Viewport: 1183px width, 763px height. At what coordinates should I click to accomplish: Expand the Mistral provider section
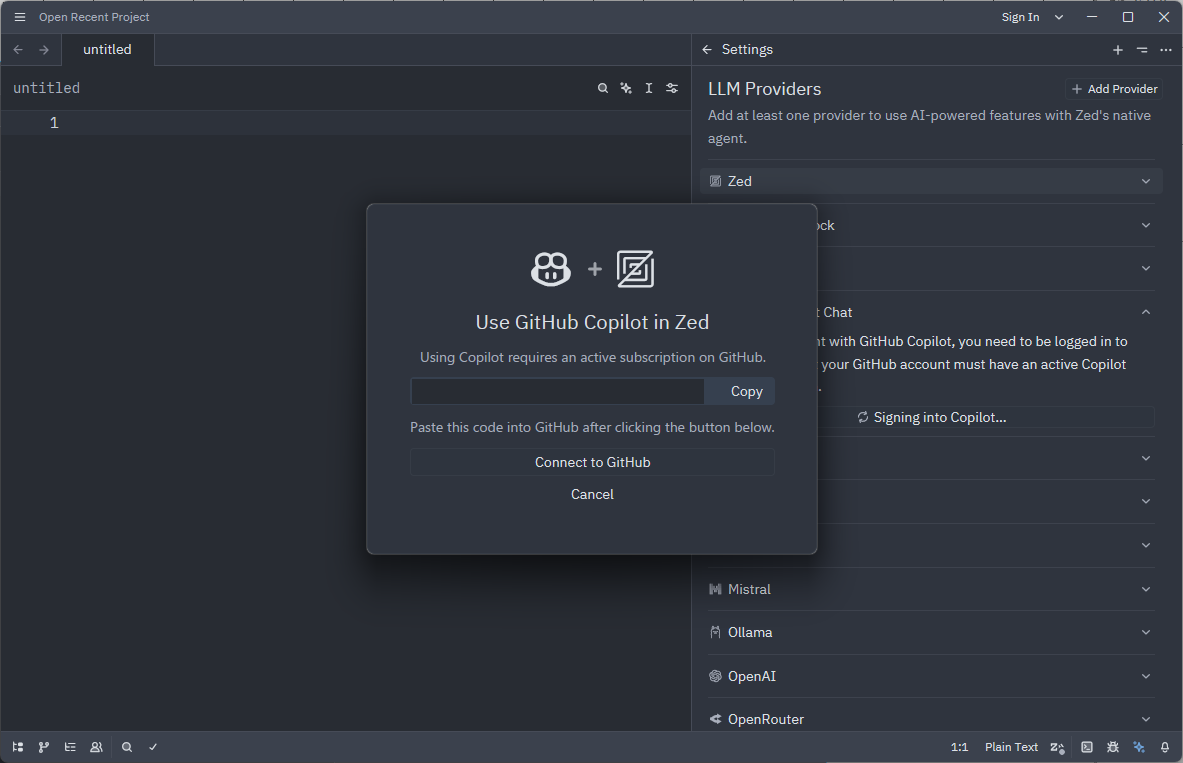930,589
